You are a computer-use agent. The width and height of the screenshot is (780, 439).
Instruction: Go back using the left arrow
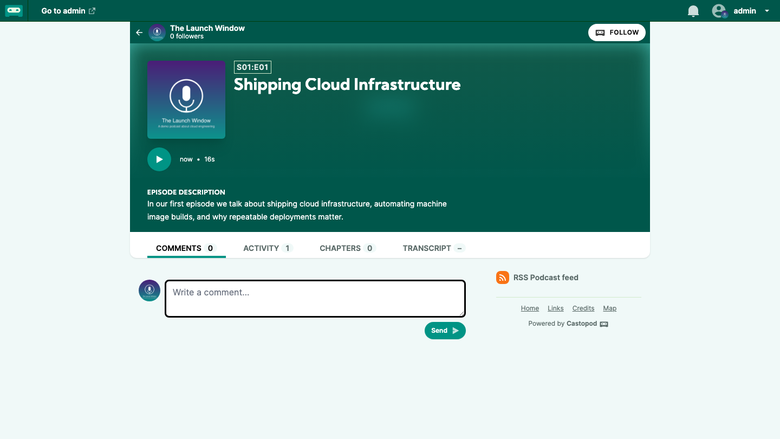pyautogui.click(x=139, y=32)
